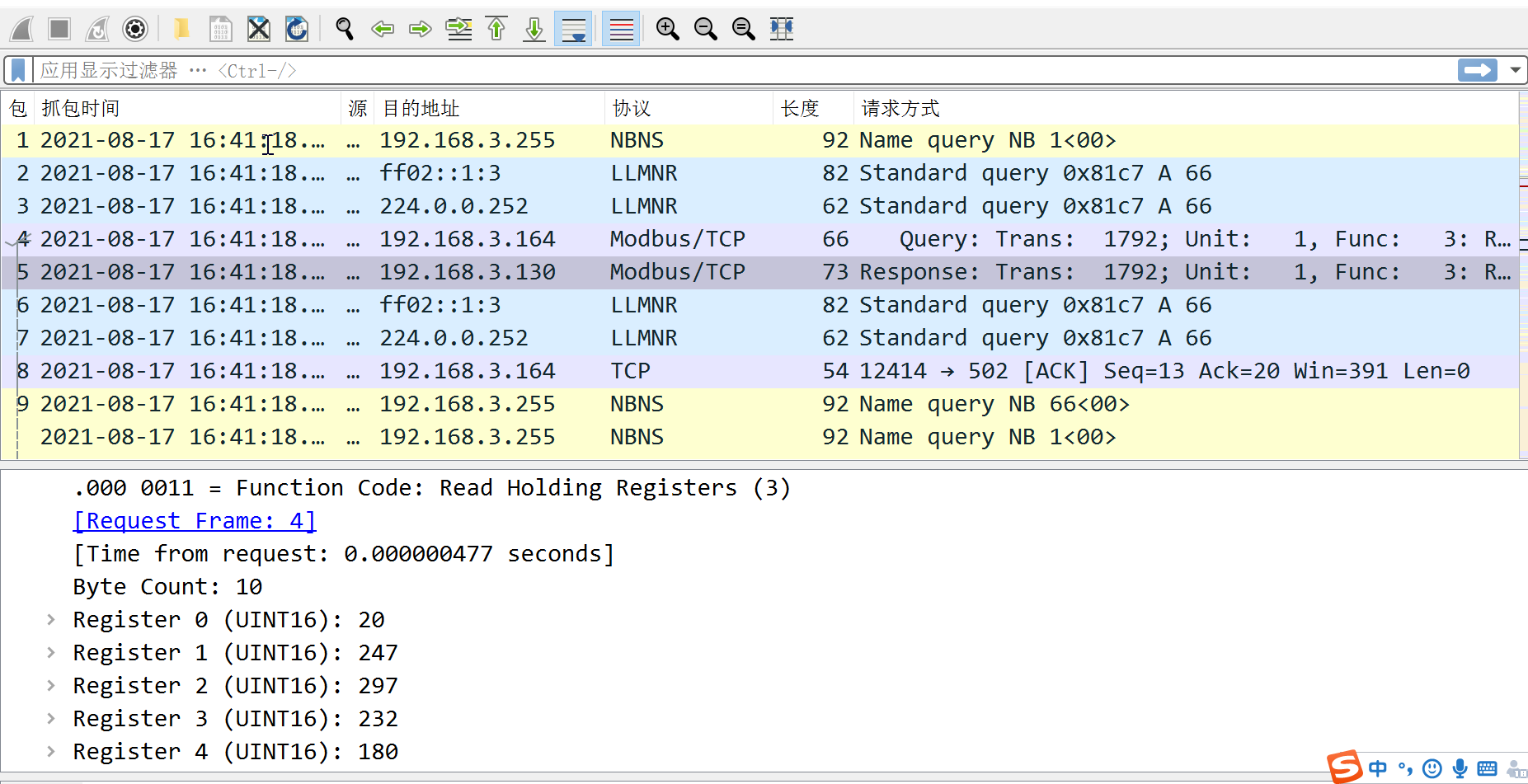The image size is (1528, 784).
Task: Expand Register 4 (UINT16): 180
Action: [x=51, y=751]
